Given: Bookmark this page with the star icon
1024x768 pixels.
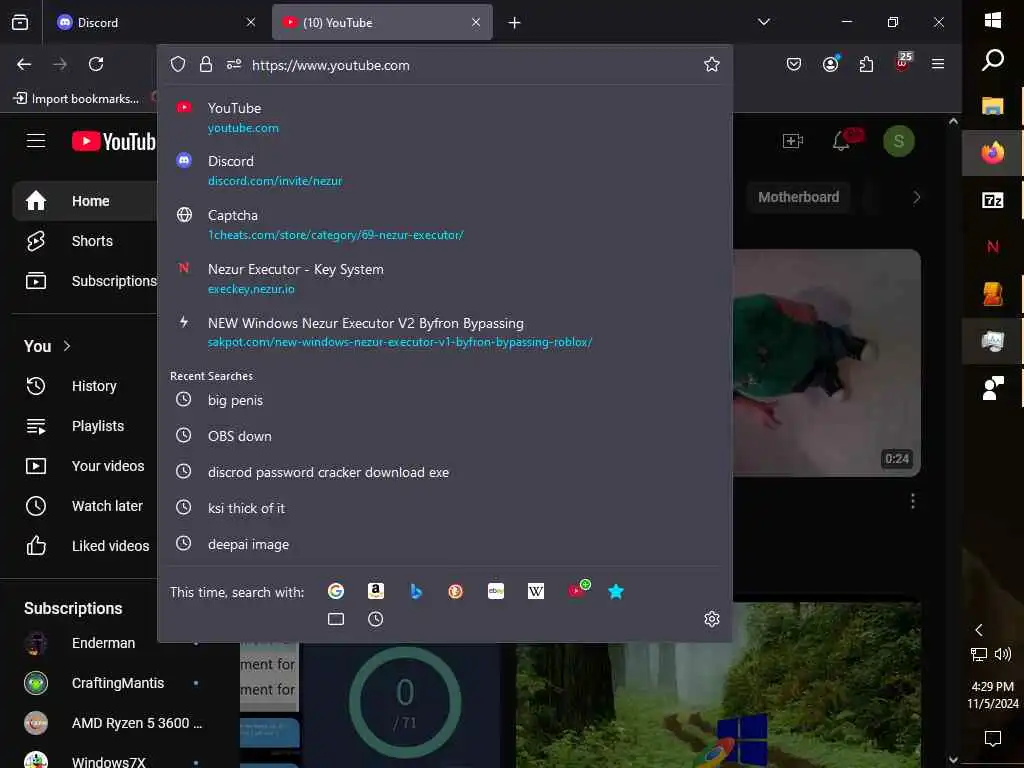Looking at the screenshot, I should pos(712,64).
